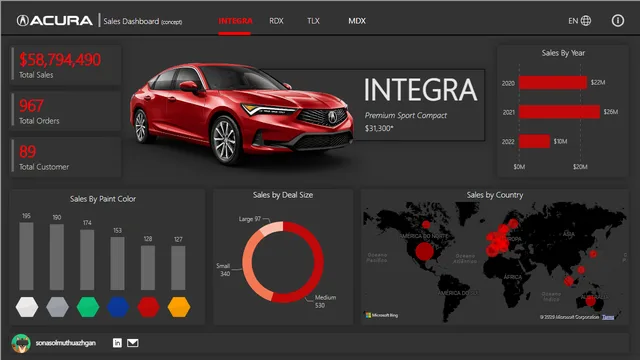Click the Sales Dashboard header title
The width and height of the screenshot is (640, 360).
point(142,21)
